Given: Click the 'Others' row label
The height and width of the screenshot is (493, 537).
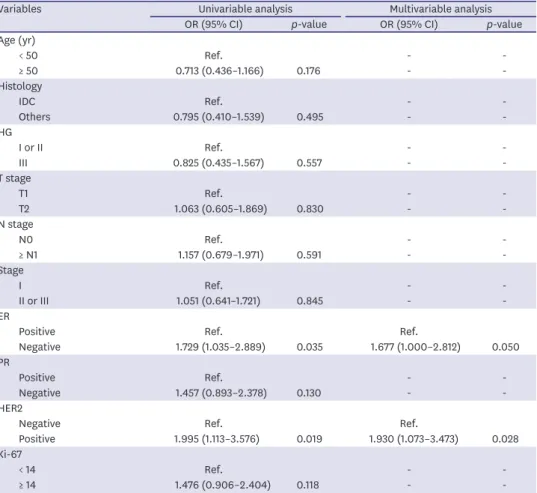Looking at the screenshot, I should pyautogui.click(x=34, y=117).
